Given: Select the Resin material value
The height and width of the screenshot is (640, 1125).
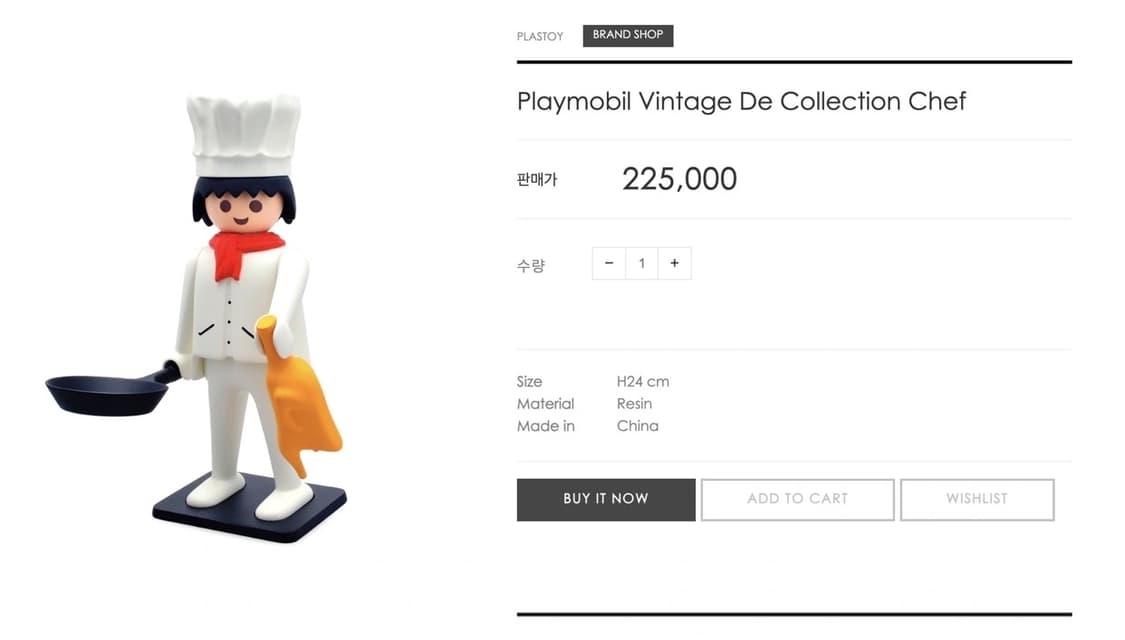Looking at the screenshot, I should pyautogui.click(x=634, y=404).
